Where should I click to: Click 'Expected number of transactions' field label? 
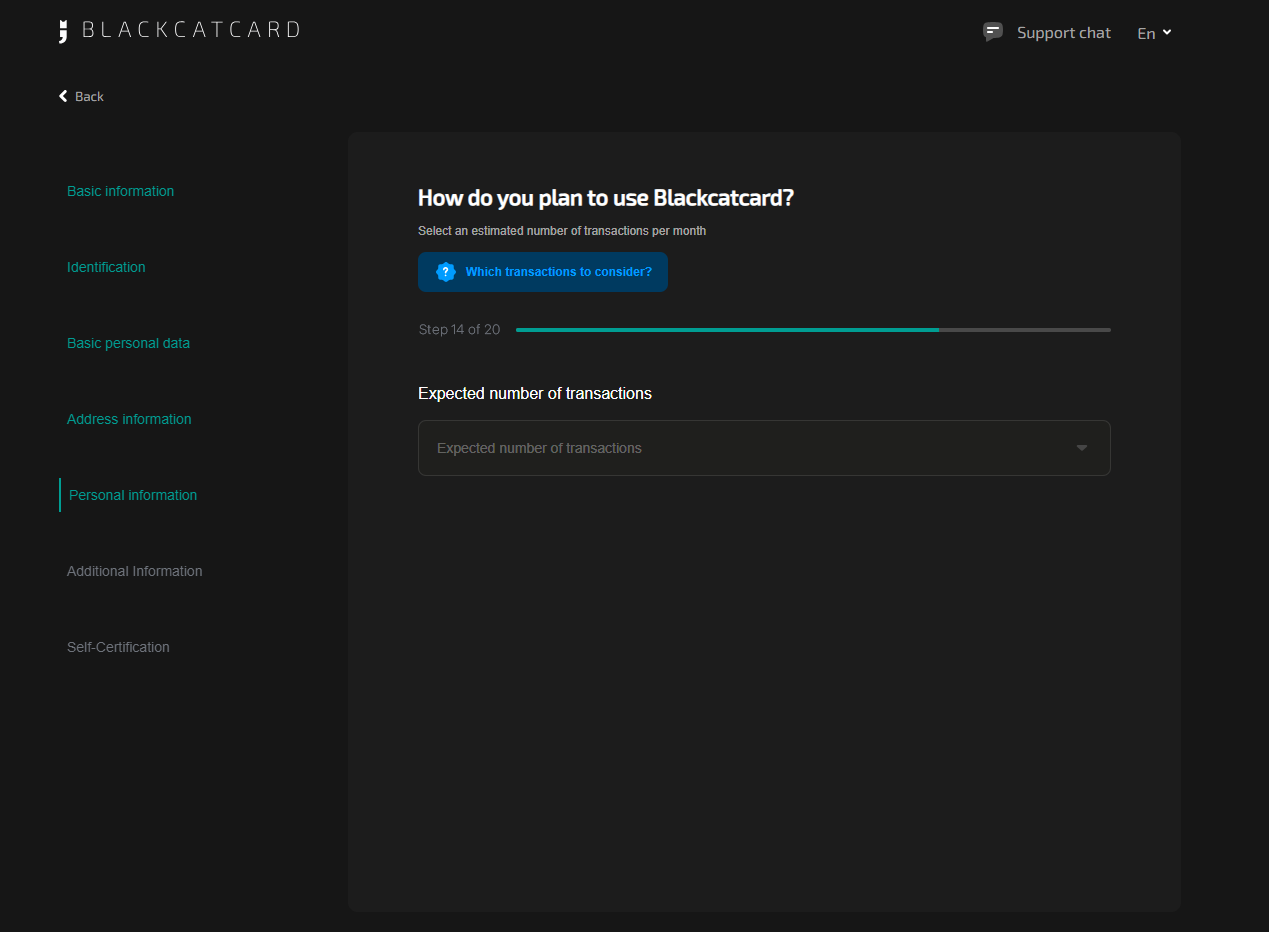(535, 394)
